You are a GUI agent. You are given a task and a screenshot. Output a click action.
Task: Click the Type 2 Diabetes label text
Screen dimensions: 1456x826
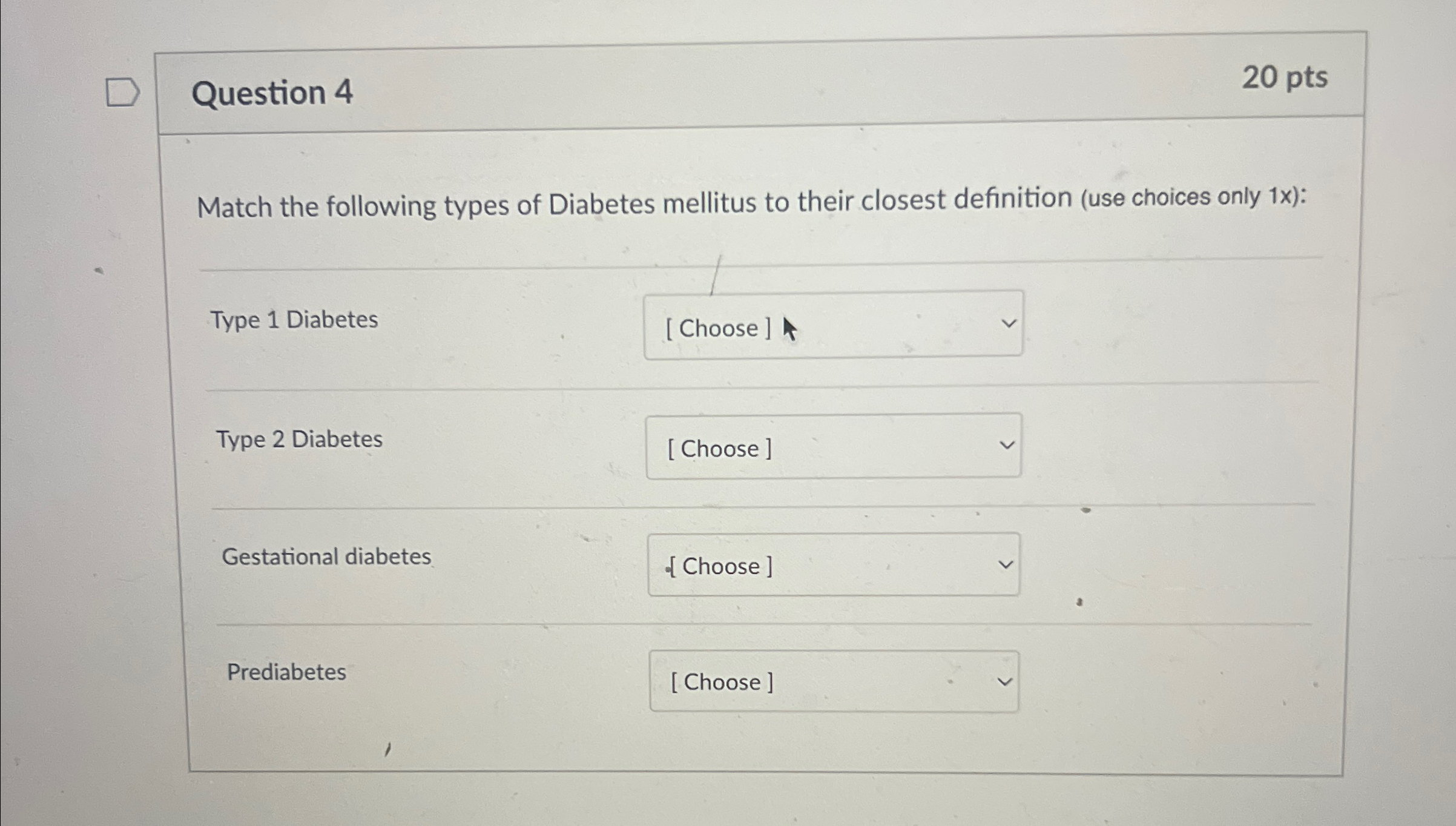point(299,440)
